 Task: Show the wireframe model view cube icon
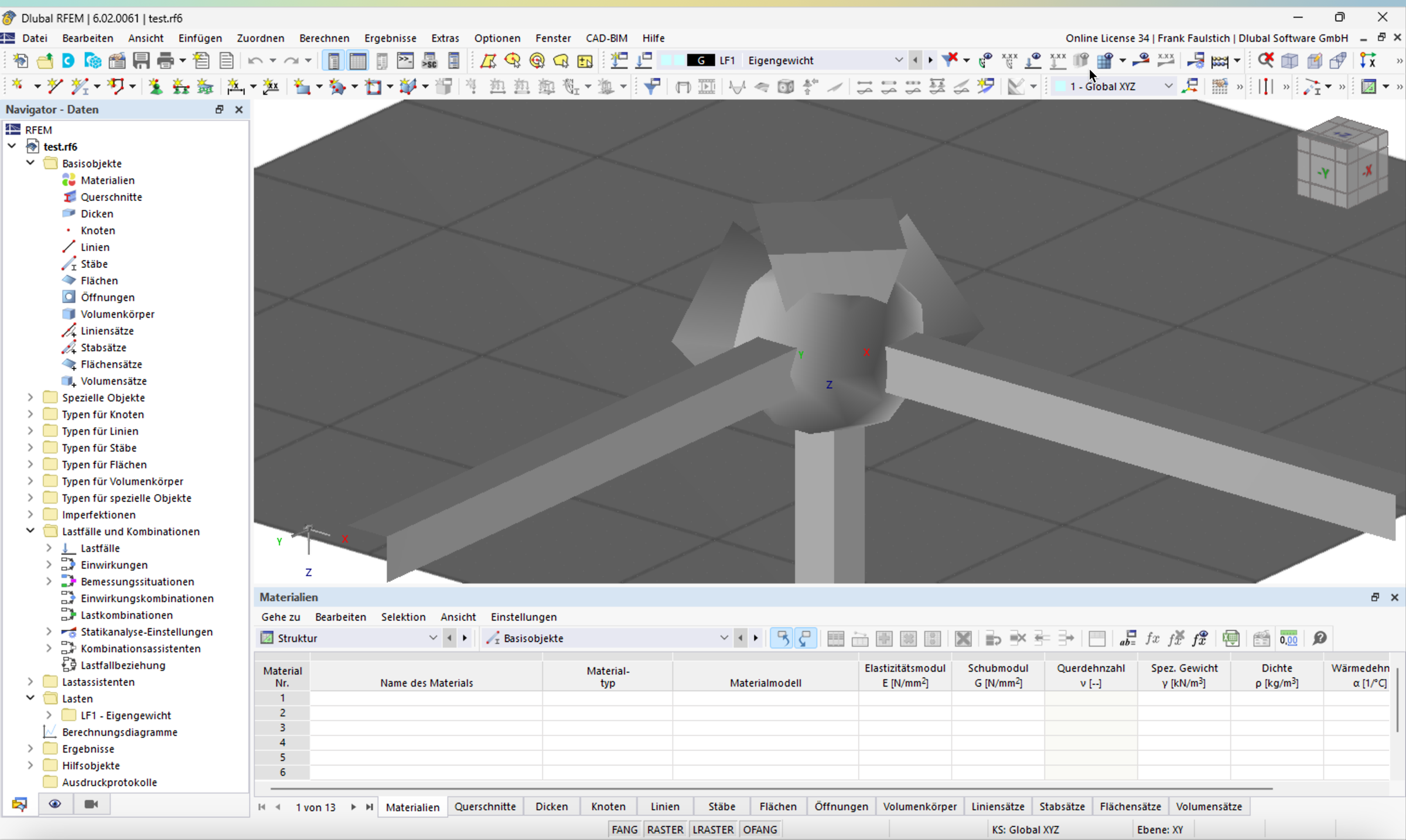1289,60
